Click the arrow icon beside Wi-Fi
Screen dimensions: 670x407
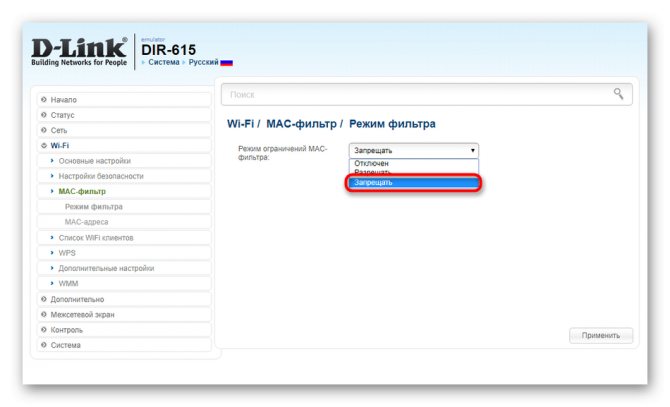click(x=44, y=146)
